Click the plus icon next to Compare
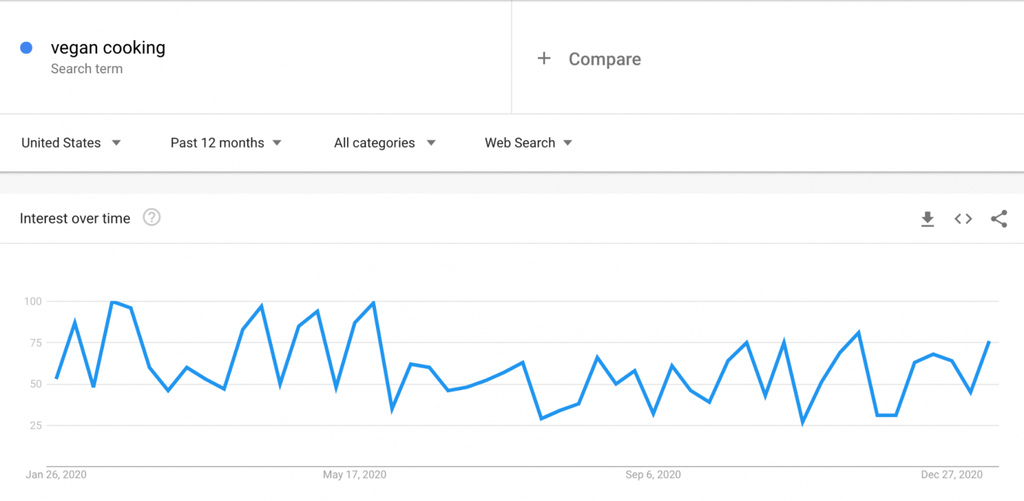Image resolution: width=1024 pixels, height=501 pixels. point(544,59)
